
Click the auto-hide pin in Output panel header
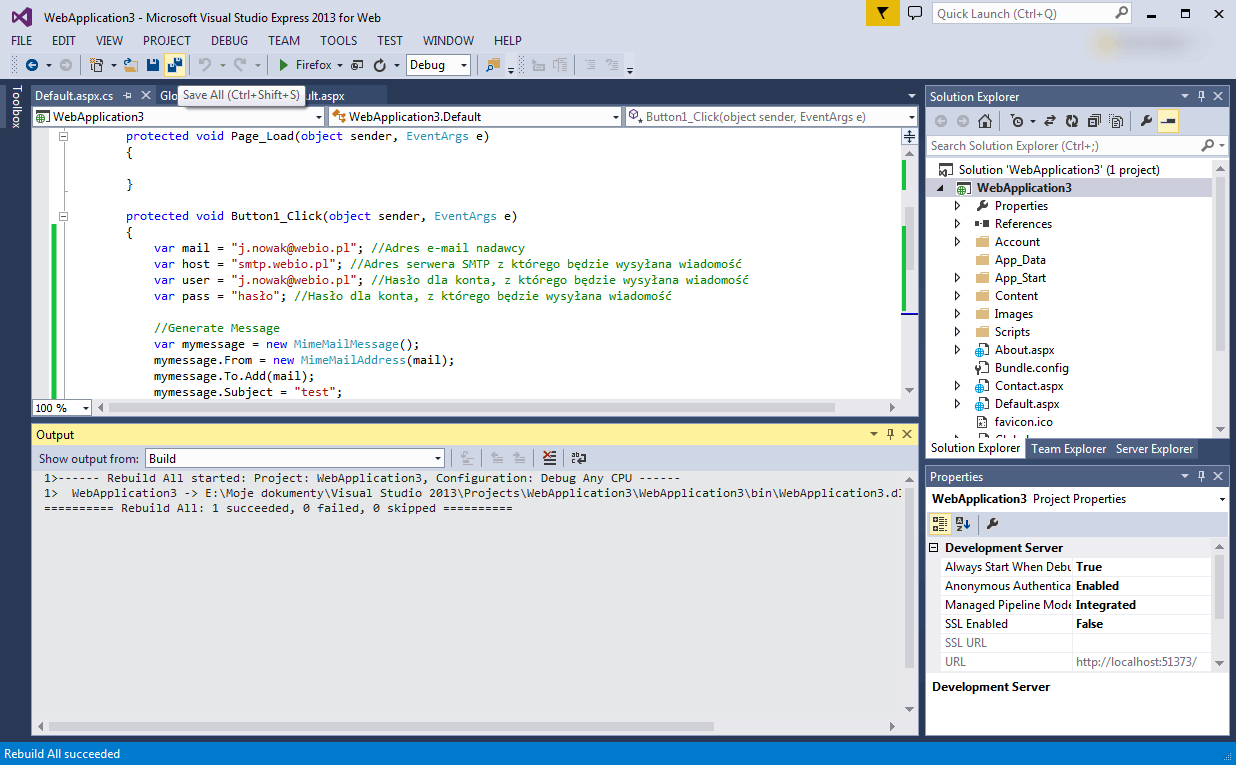point(889,435)
